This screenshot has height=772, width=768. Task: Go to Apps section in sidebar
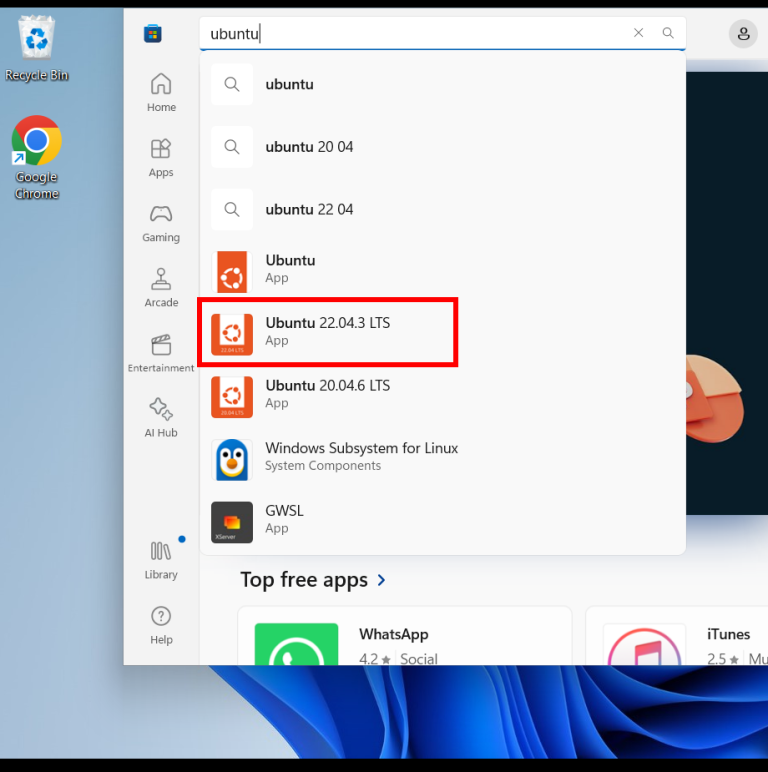(161, 158)
